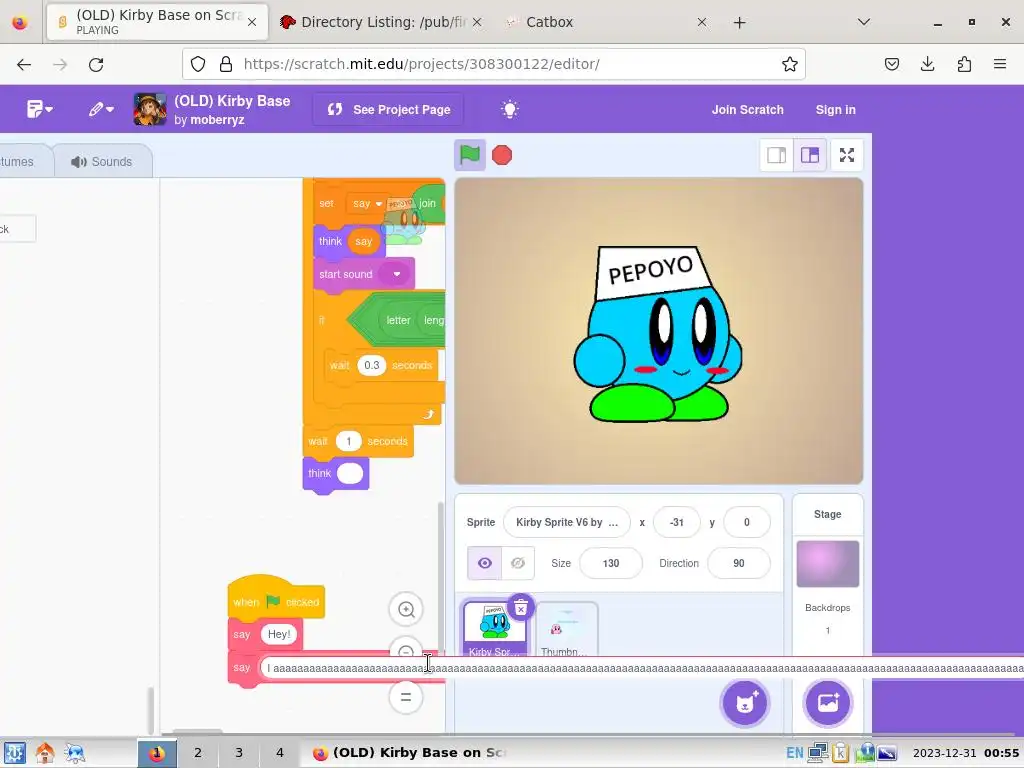1024x768 pixels.
Task: Delete the Kirby sprite with trash icon
Action: point(520,609)
